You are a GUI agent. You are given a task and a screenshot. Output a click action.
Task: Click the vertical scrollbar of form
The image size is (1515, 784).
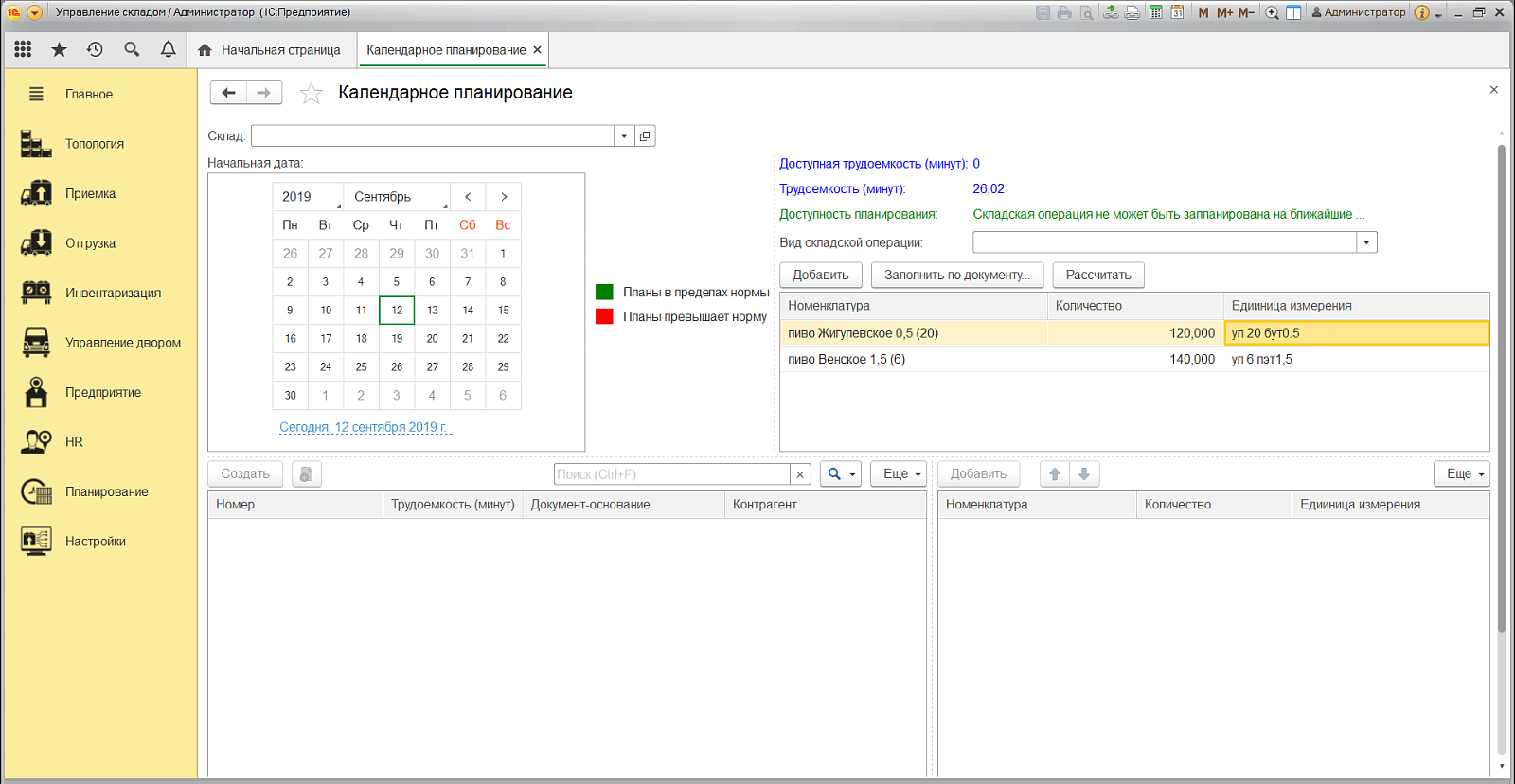tap(1502, 388)
